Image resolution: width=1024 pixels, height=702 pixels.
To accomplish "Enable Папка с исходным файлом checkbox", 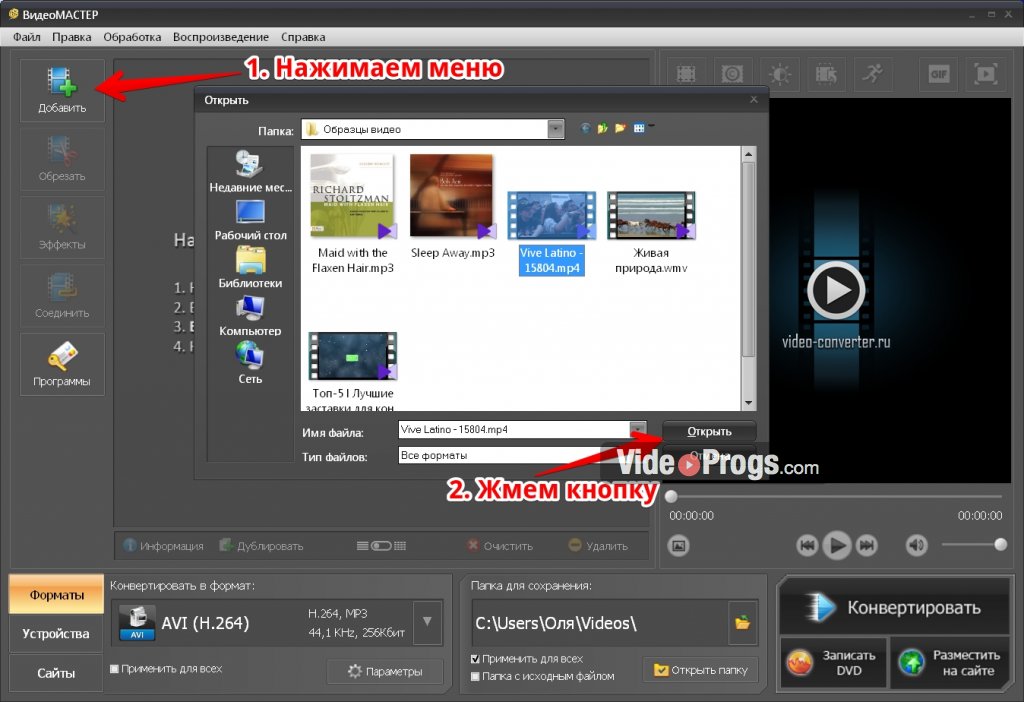I will click(x=475, y=677).
